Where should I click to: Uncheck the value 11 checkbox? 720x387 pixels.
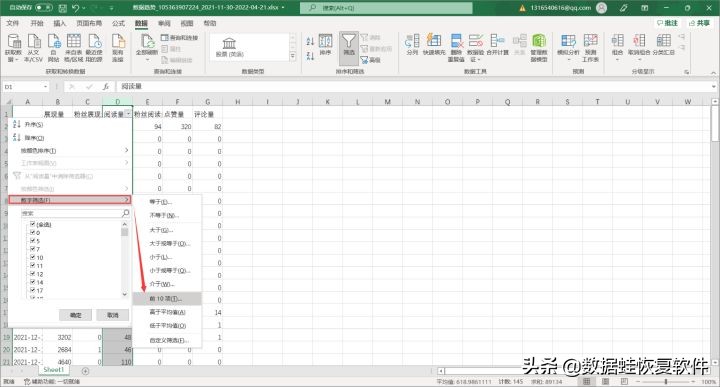click(33, 265)
